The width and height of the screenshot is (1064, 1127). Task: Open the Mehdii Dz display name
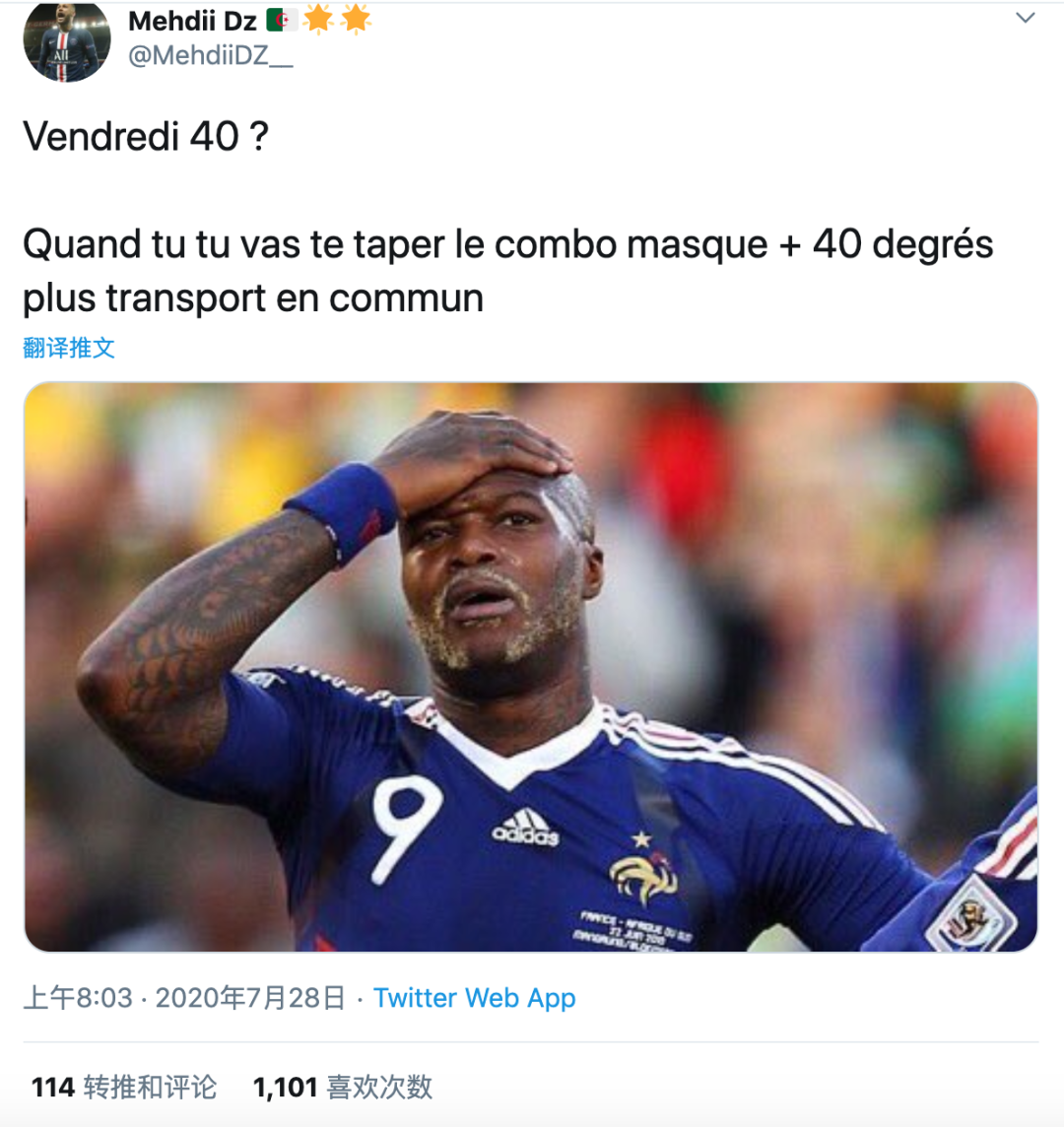click(192, 21)
